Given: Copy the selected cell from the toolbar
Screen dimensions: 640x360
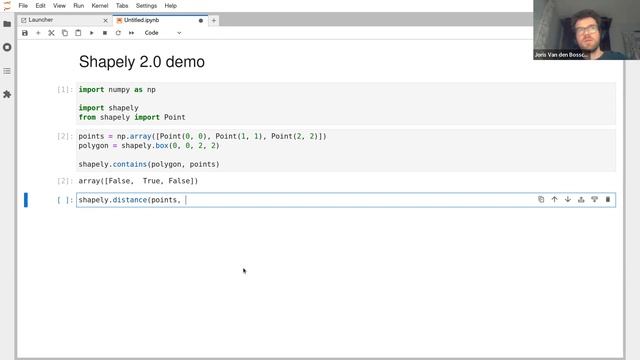Looking at the screenshot, I should 65,33.
